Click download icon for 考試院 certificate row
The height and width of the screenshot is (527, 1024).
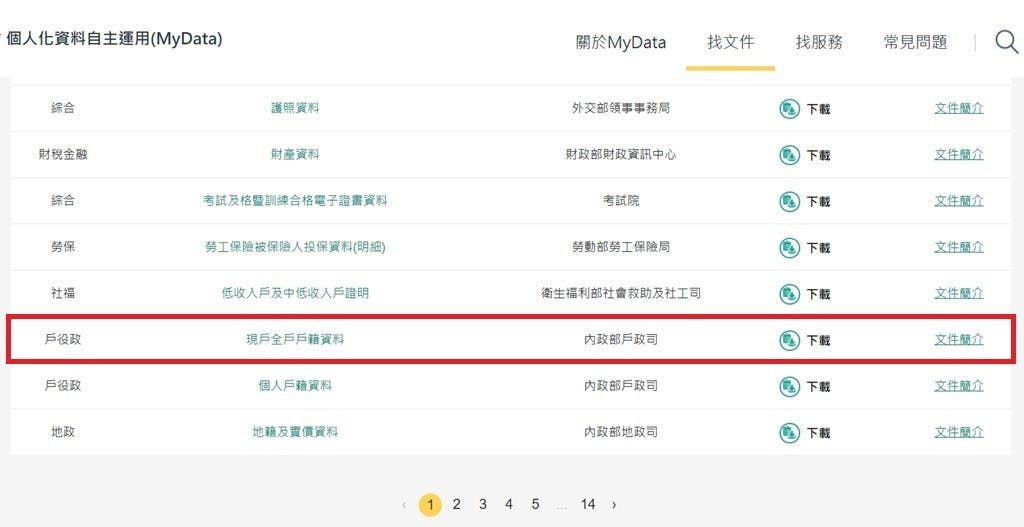(789, 201)
